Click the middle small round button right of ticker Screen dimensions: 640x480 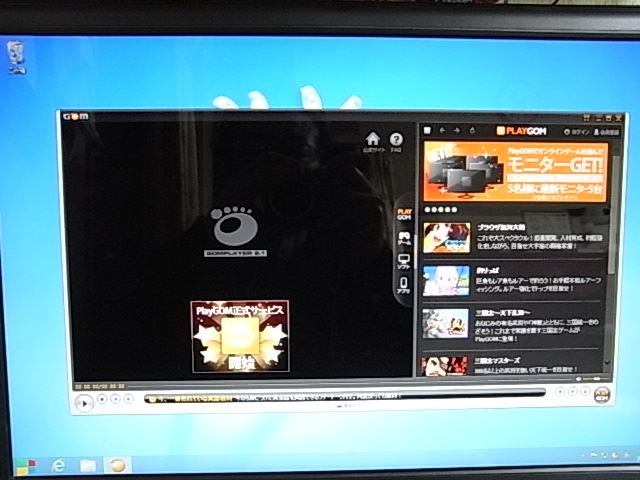coord(573,391)
